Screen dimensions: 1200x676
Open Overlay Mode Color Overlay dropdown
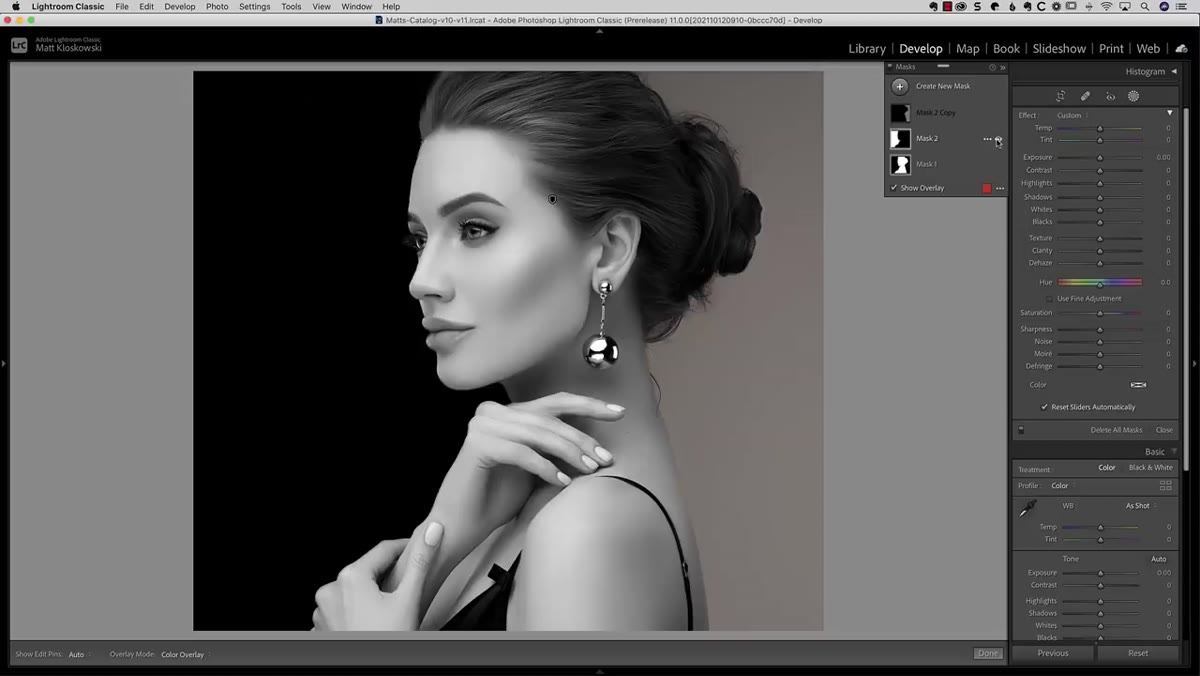[184, 654]
